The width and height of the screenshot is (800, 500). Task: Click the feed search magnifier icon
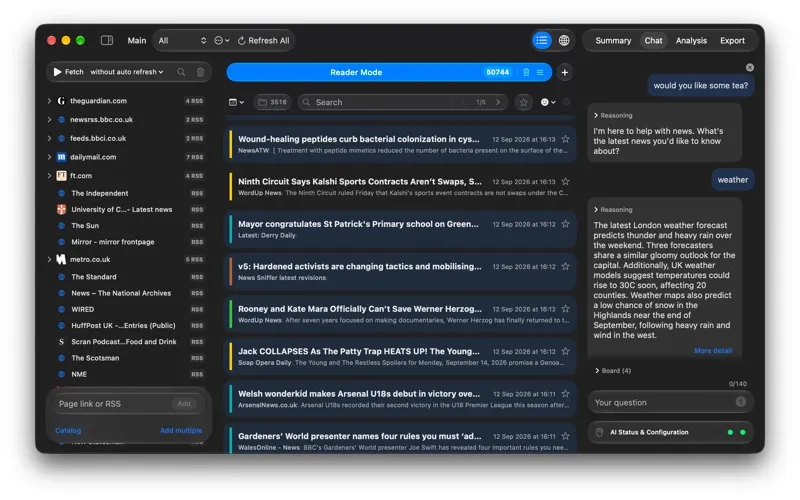(181, 72)
